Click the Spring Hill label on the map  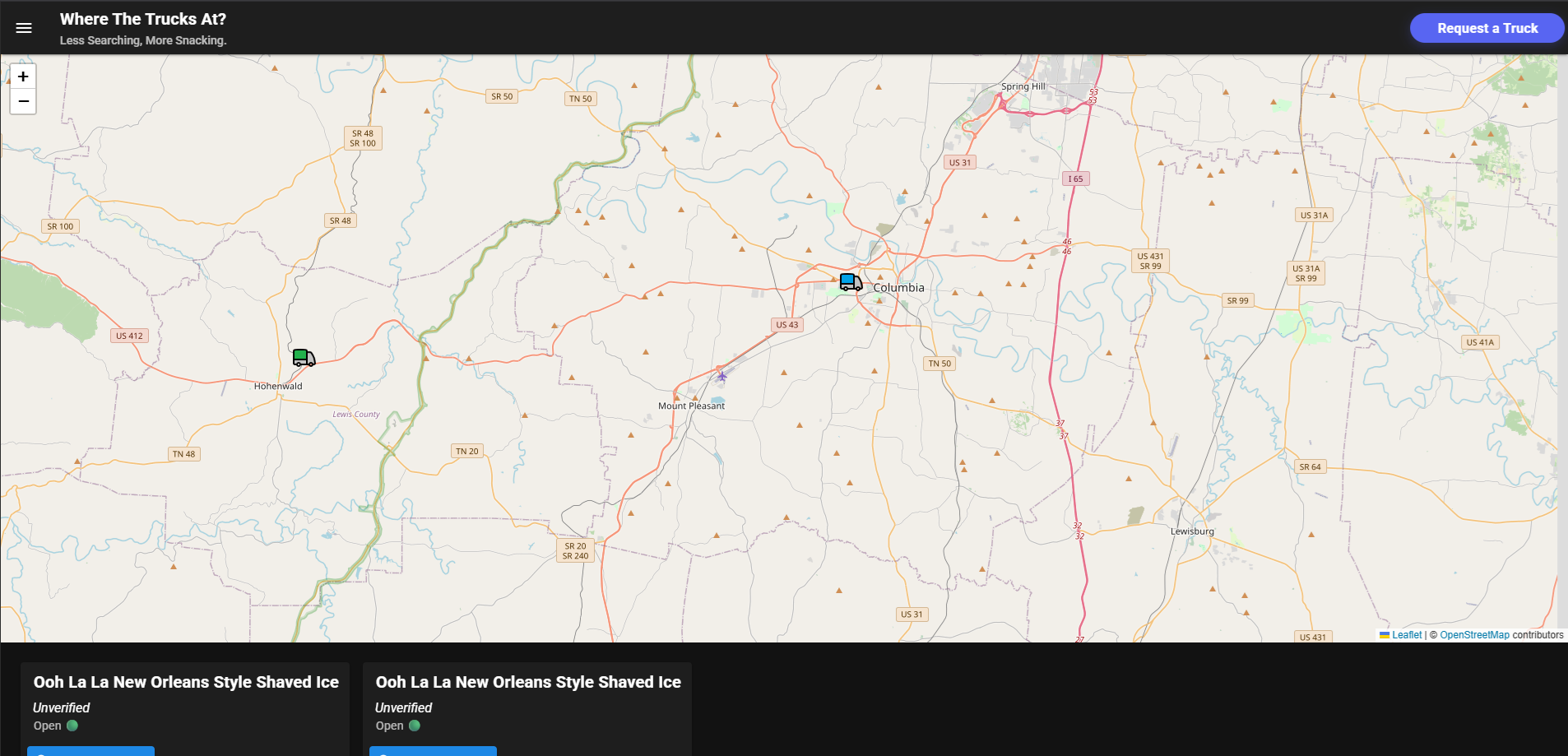tap(1023, 86)
